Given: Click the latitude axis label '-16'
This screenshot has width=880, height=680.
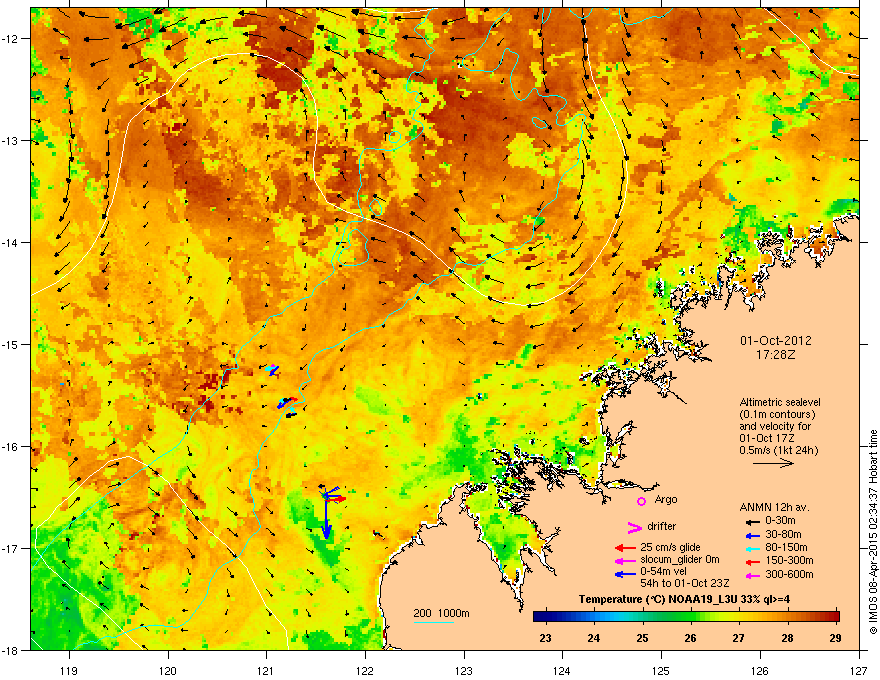Looking at the screenshot, I should 10,447.
